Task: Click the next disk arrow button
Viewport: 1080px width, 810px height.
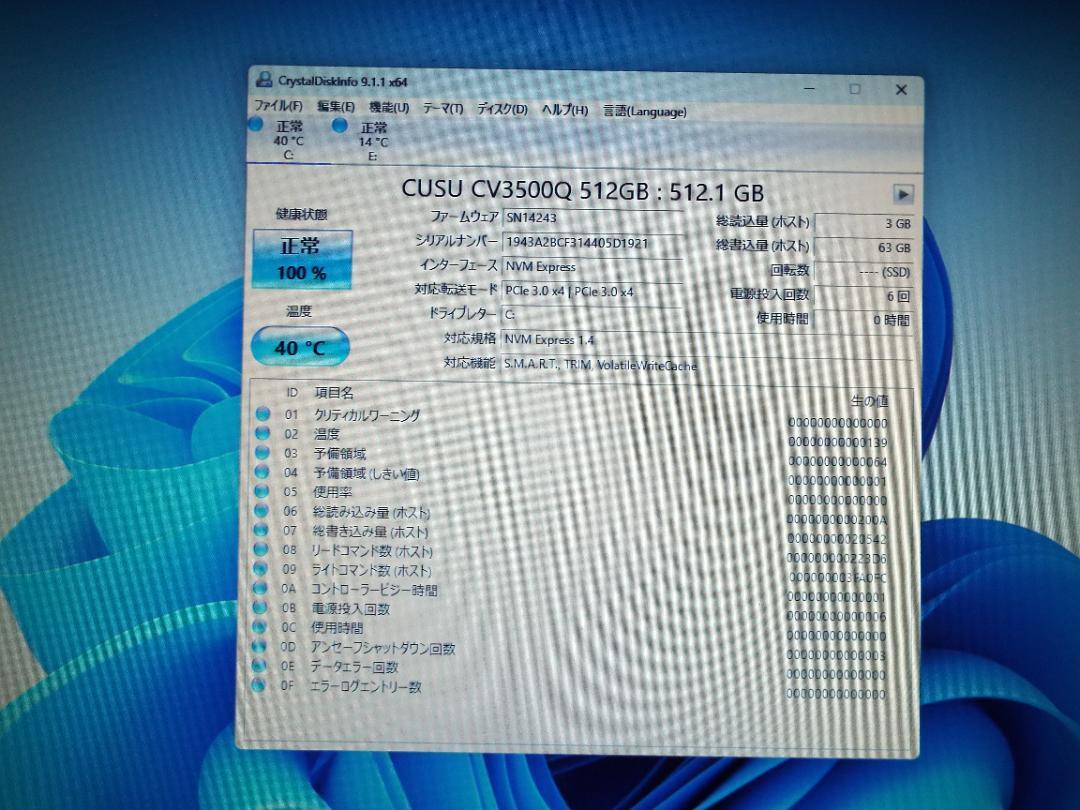Action: (903, 194)
